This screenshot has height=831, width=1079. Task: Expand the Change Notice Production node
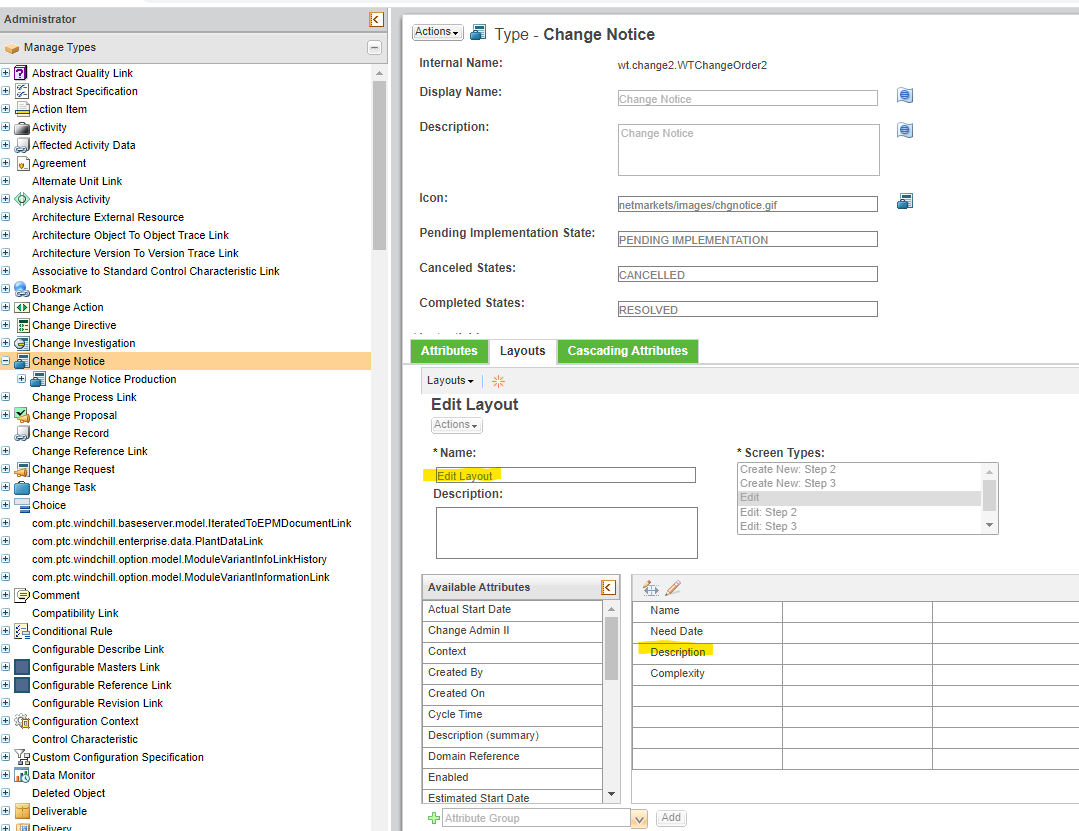pyautogui.click(x=21, y=379)
